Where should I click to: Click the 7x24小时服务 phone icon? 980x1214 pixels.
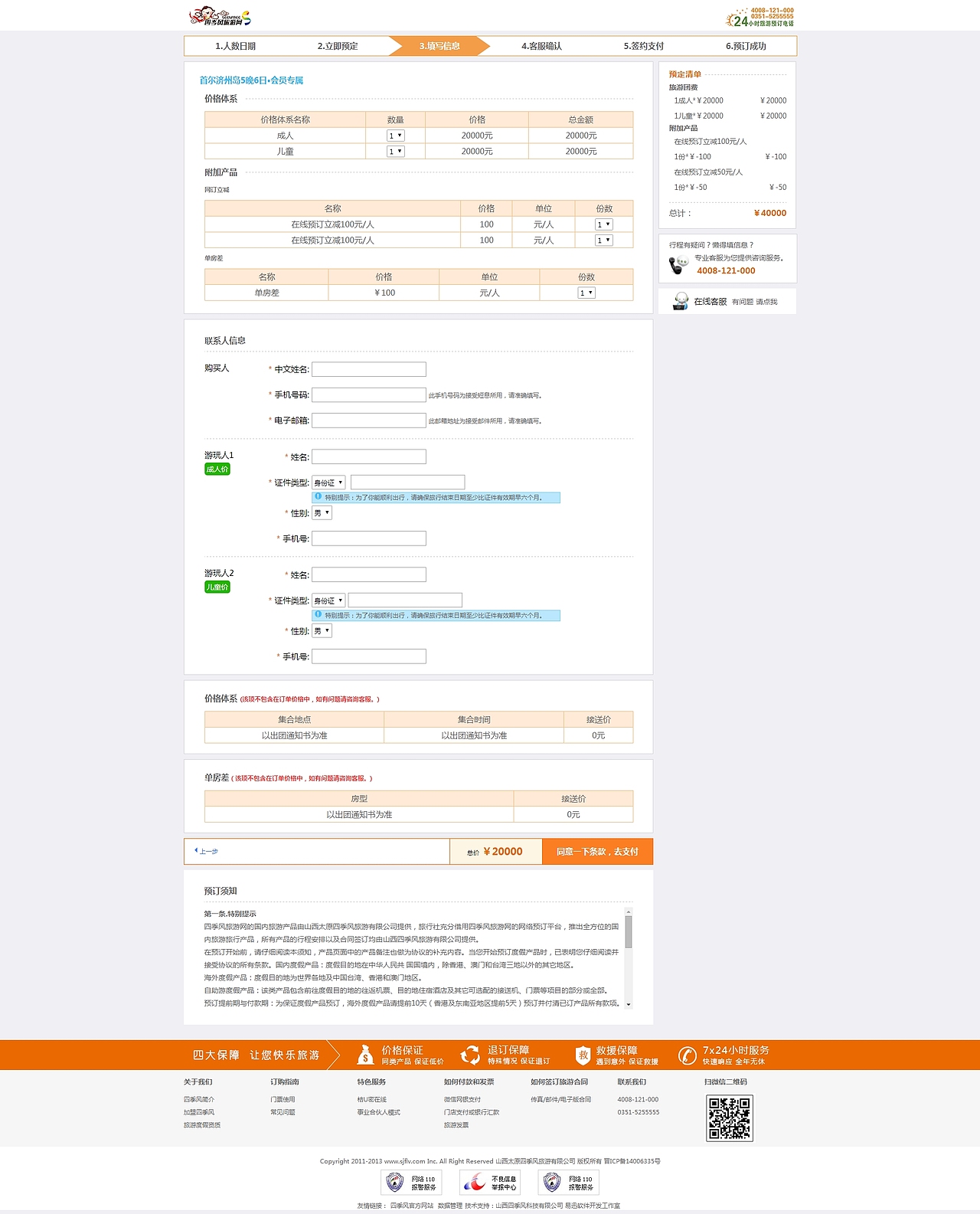tap(687, 1055)
